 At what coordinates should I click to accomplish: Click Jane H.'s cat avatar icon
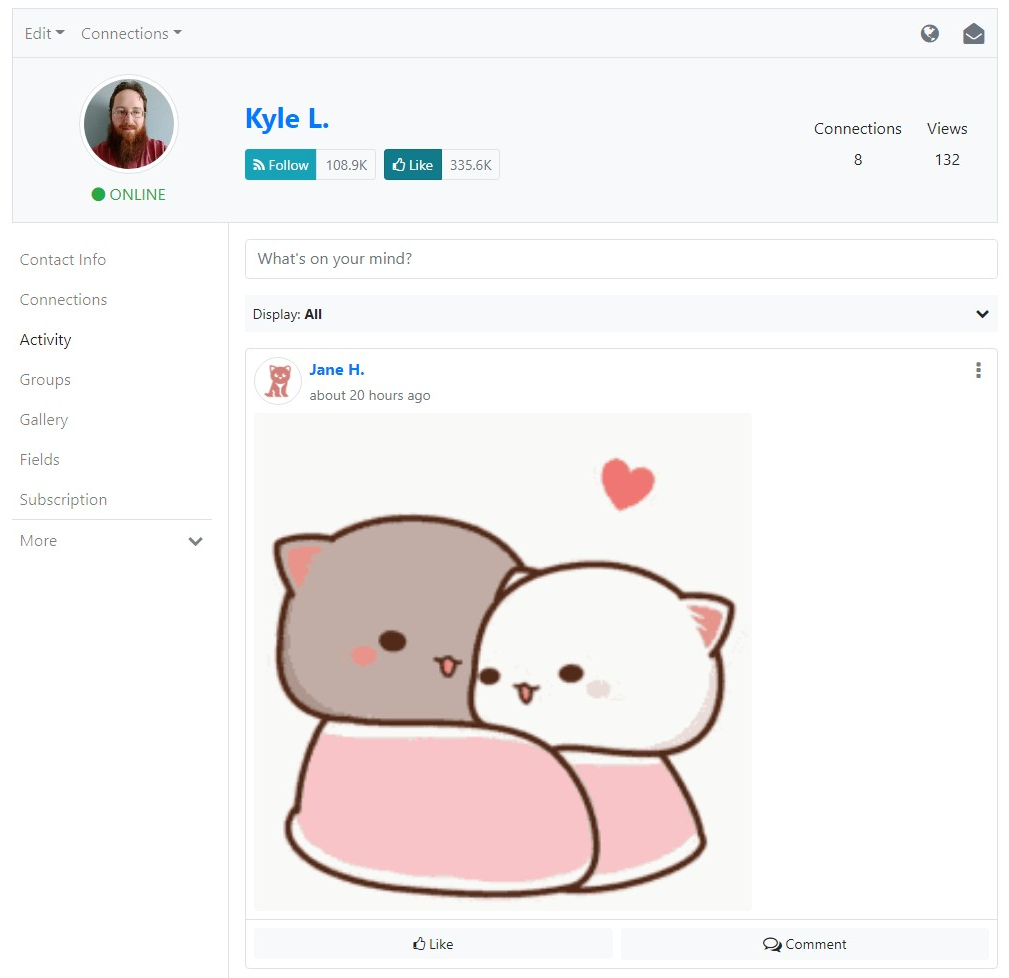tap(278, 381)
